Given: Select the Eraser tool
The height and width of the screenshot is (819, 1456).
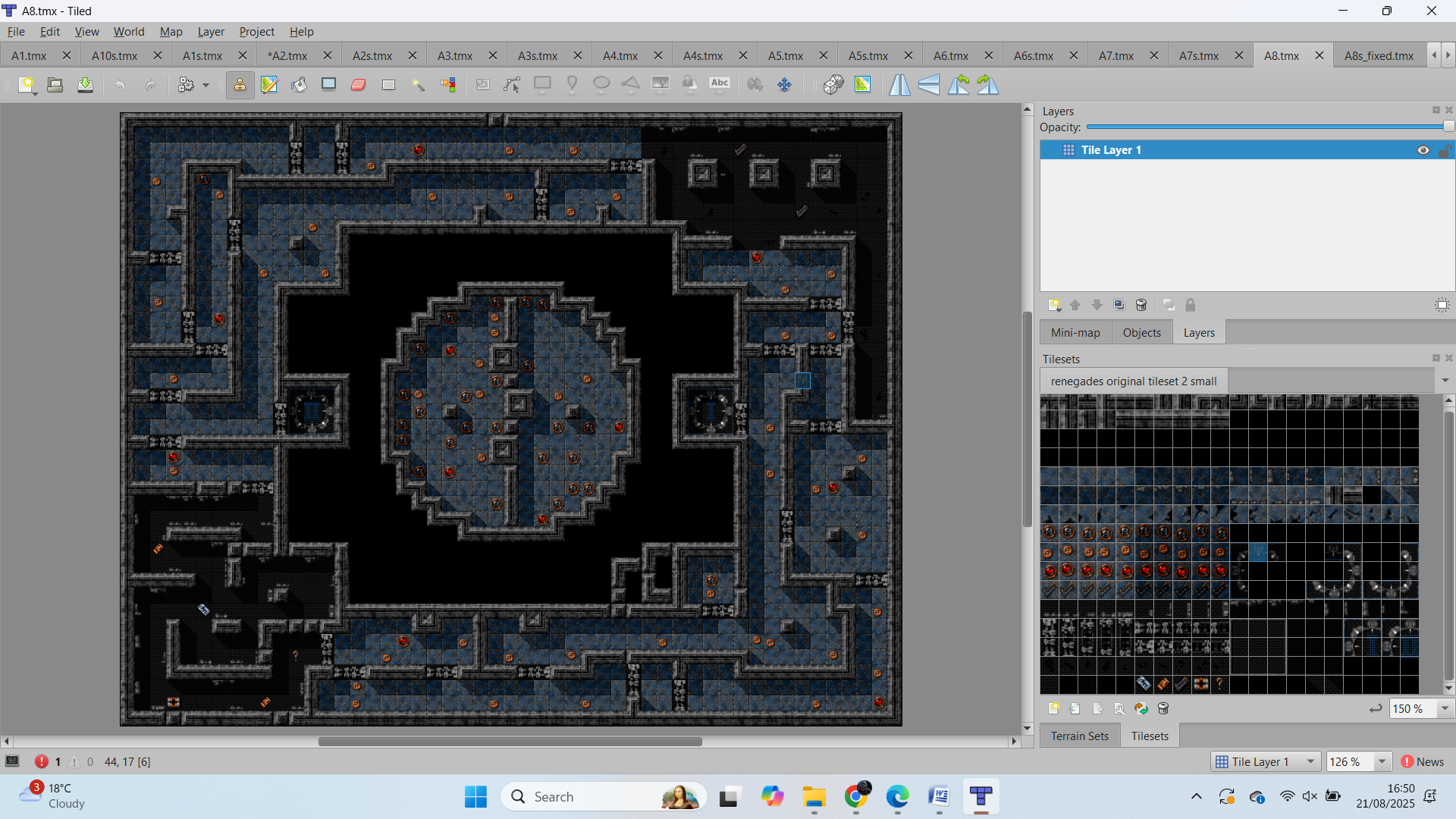Looking at the screenshot, I should pos(359,85).
